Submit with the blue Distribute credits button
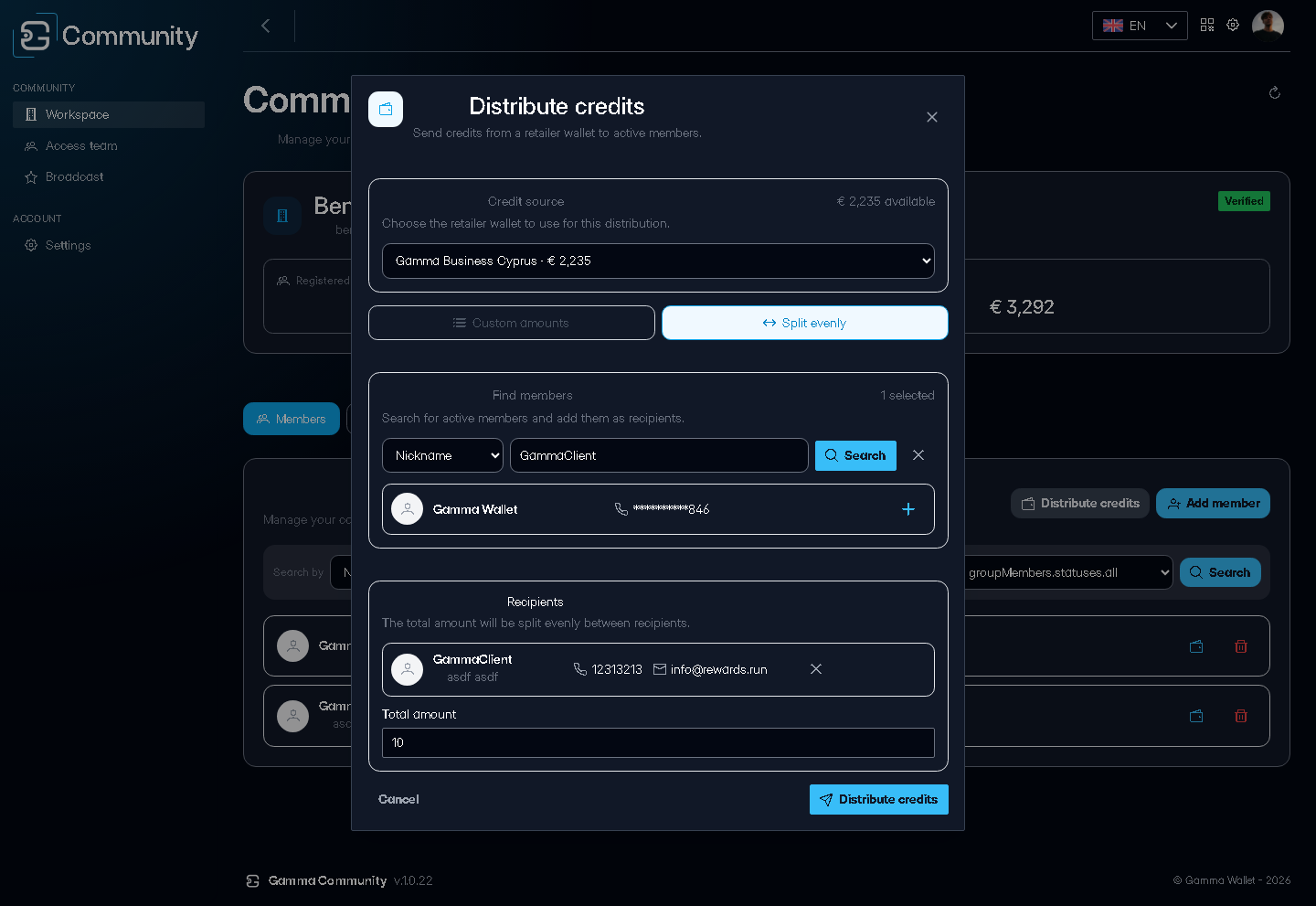Screen dimensions: 1316x906 879,799
